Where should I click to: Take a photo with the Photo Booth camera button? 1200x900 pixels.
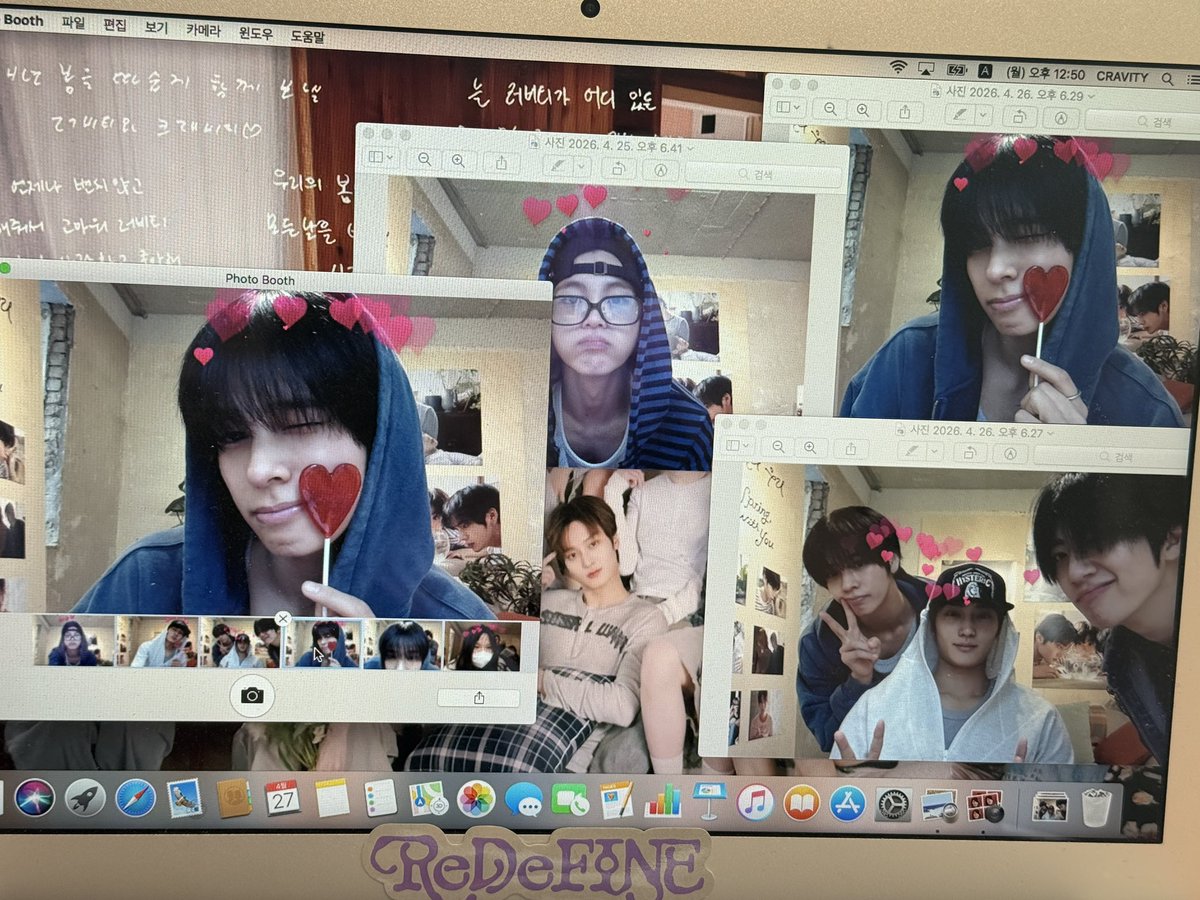pos(252,695)
